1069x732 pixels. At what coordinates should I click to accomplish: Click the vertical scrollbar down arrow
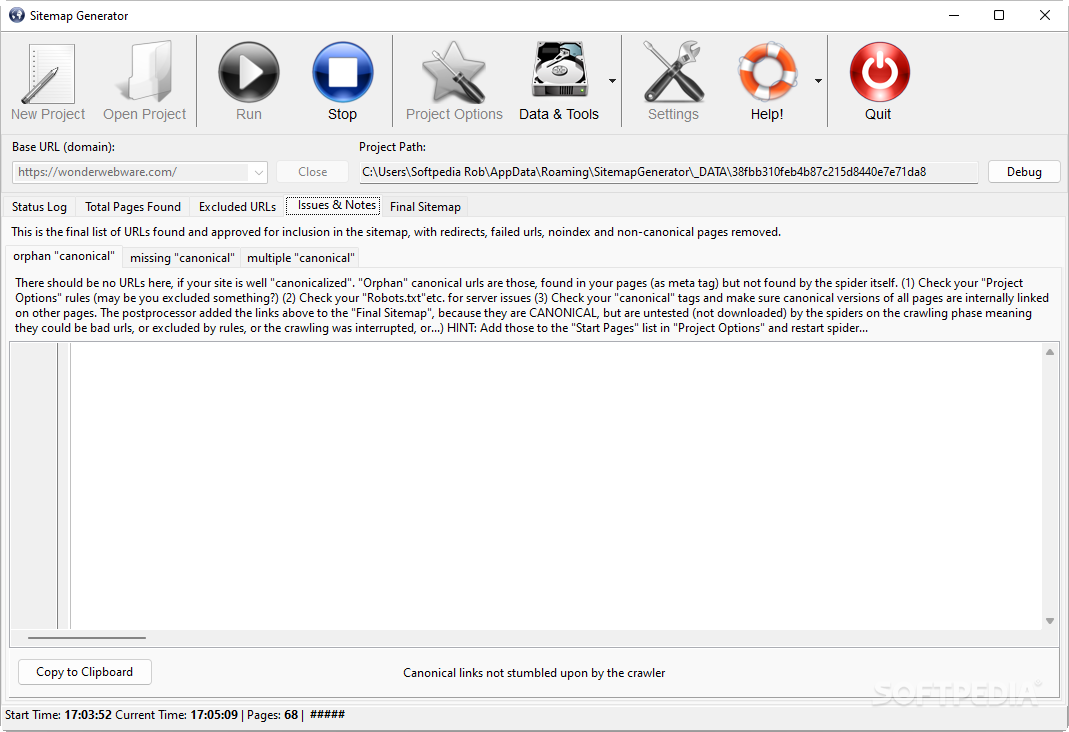[1050, 621]
